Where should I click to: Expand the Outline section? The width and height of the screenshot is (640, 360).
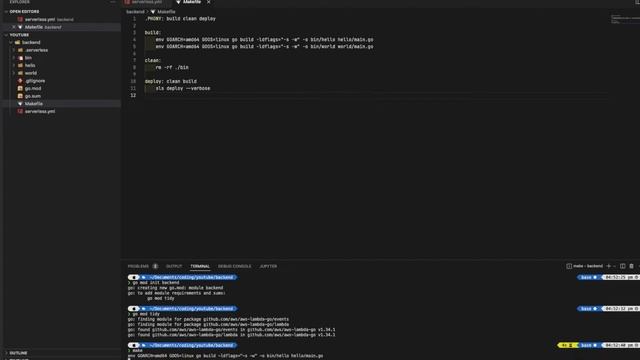pyautogui.click(x=18, y=353)
